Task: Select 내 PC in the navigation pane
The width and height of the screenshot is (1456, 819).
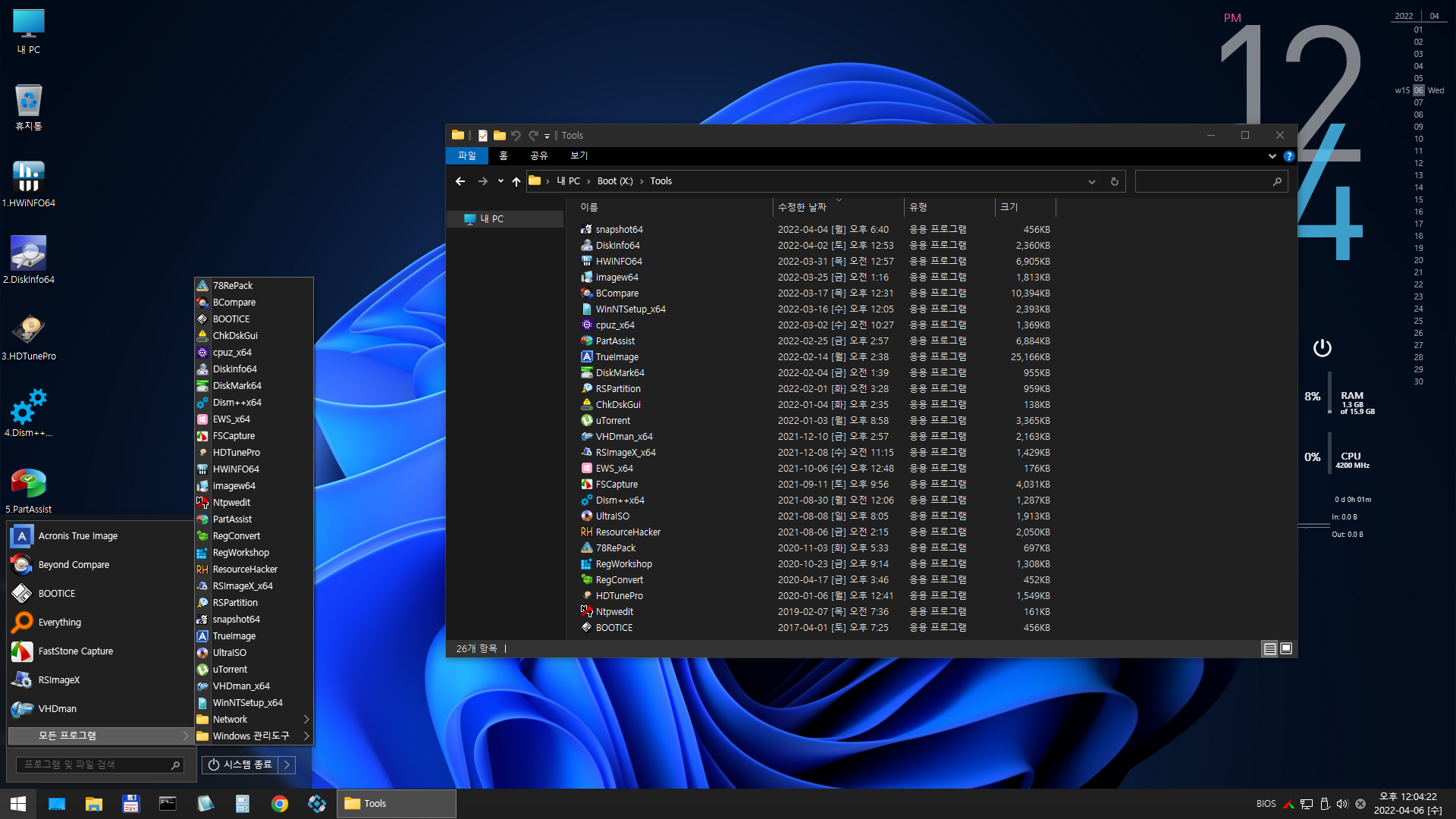Action: point(505,219)
